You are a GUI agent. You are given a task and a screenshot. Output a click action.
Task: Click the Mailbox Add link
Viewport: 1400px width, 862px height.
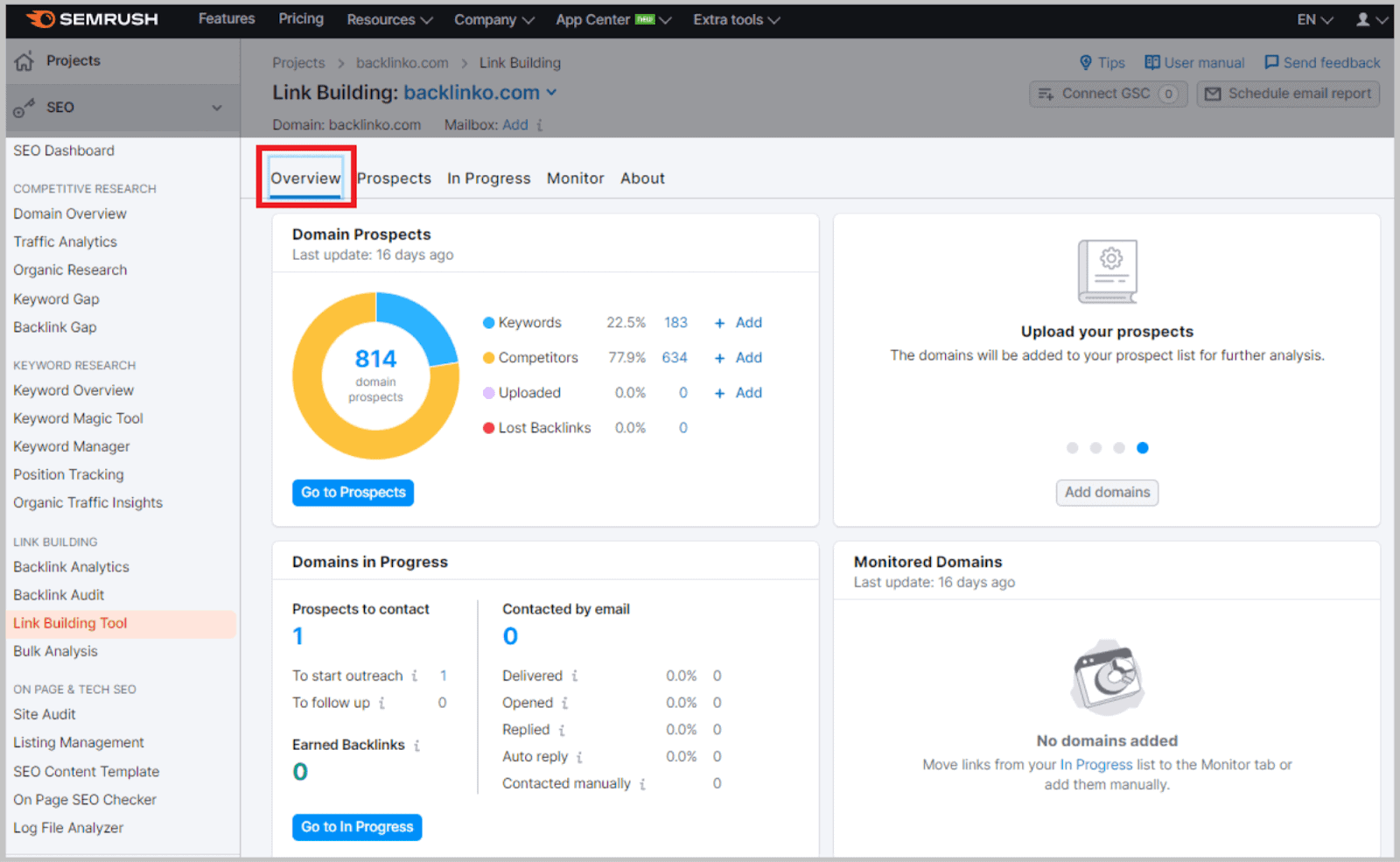coord(515,125)
